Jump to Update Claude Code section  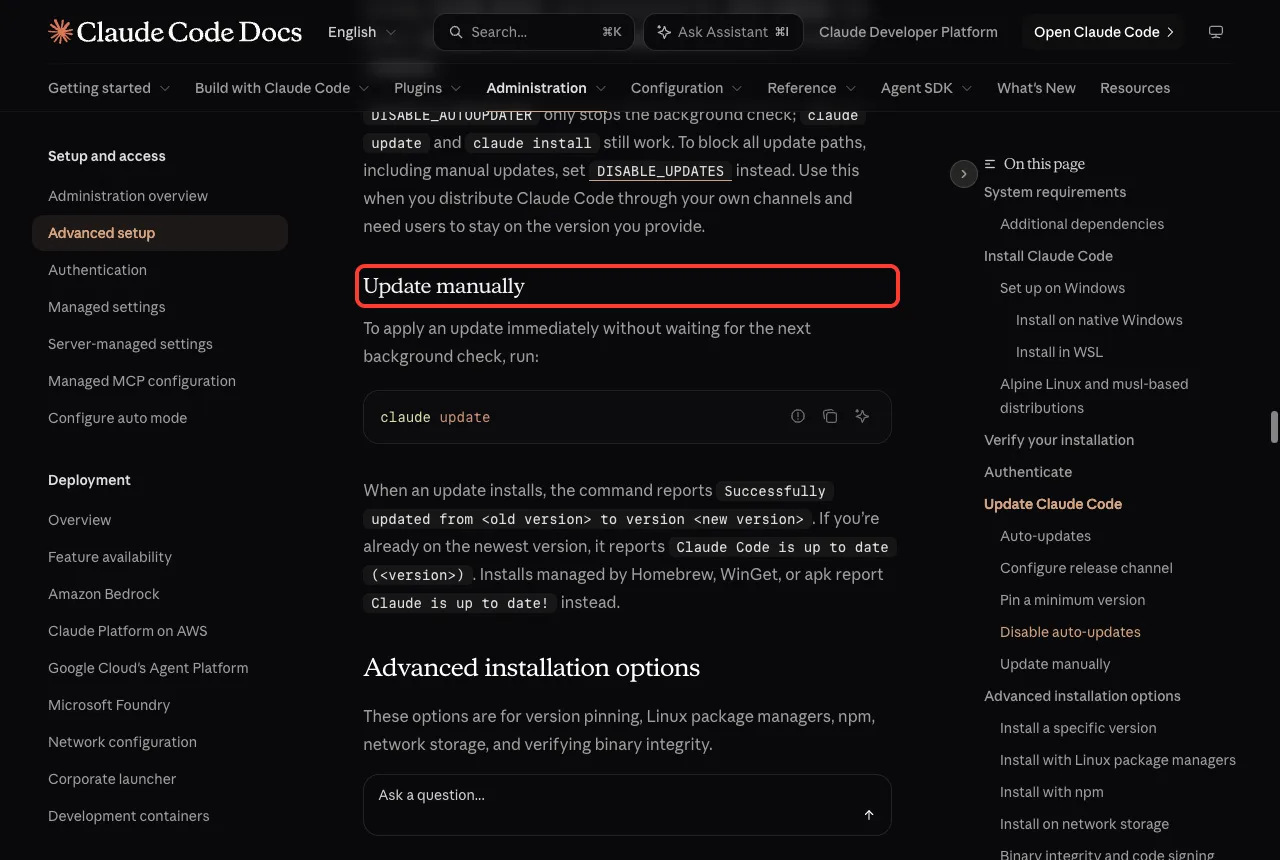point(1053,504)
